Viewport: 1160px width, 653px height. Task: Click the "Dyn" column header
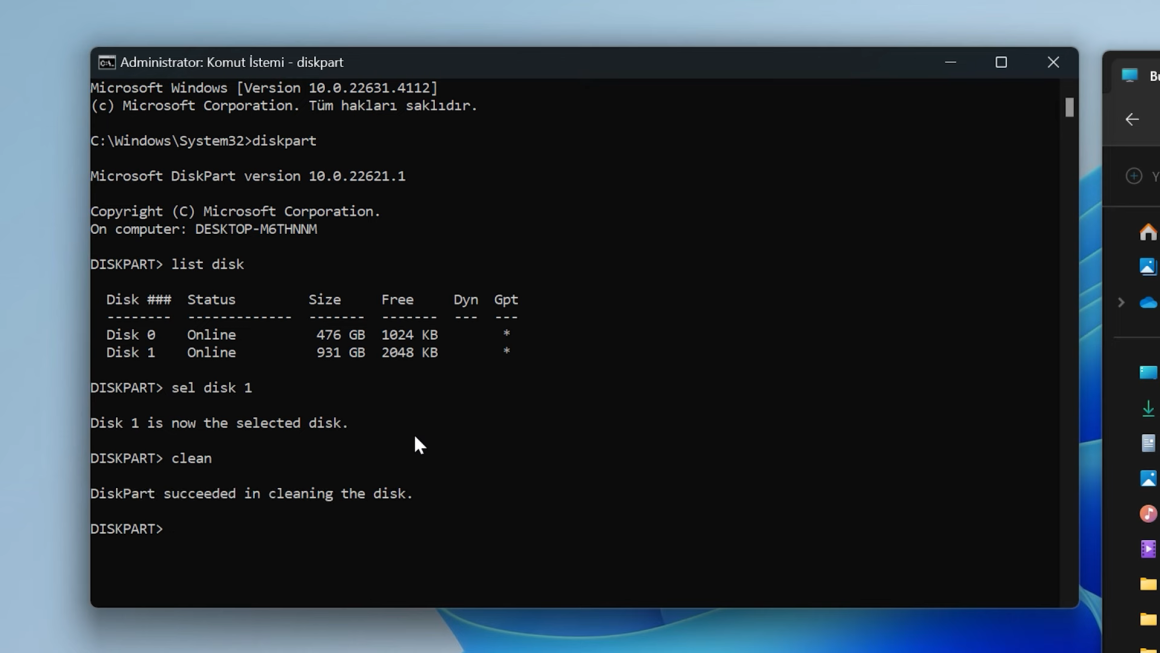tap(465, 300)
